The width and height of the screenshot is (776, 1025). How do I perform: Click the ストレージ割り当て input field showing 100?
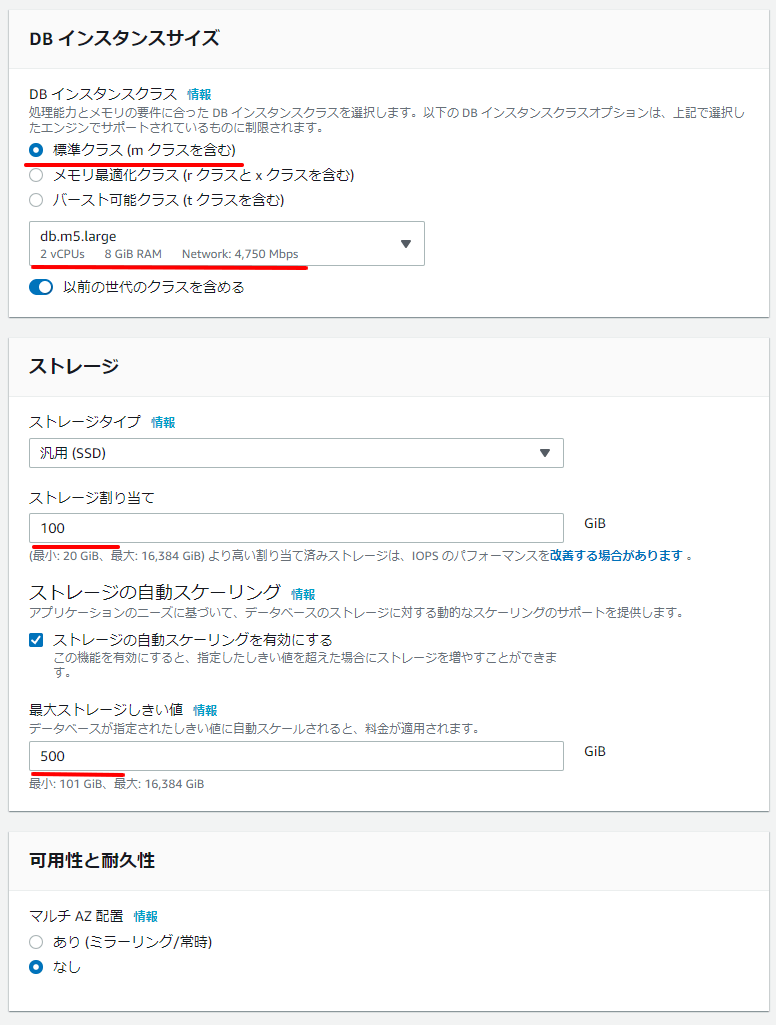coord(296,528)
